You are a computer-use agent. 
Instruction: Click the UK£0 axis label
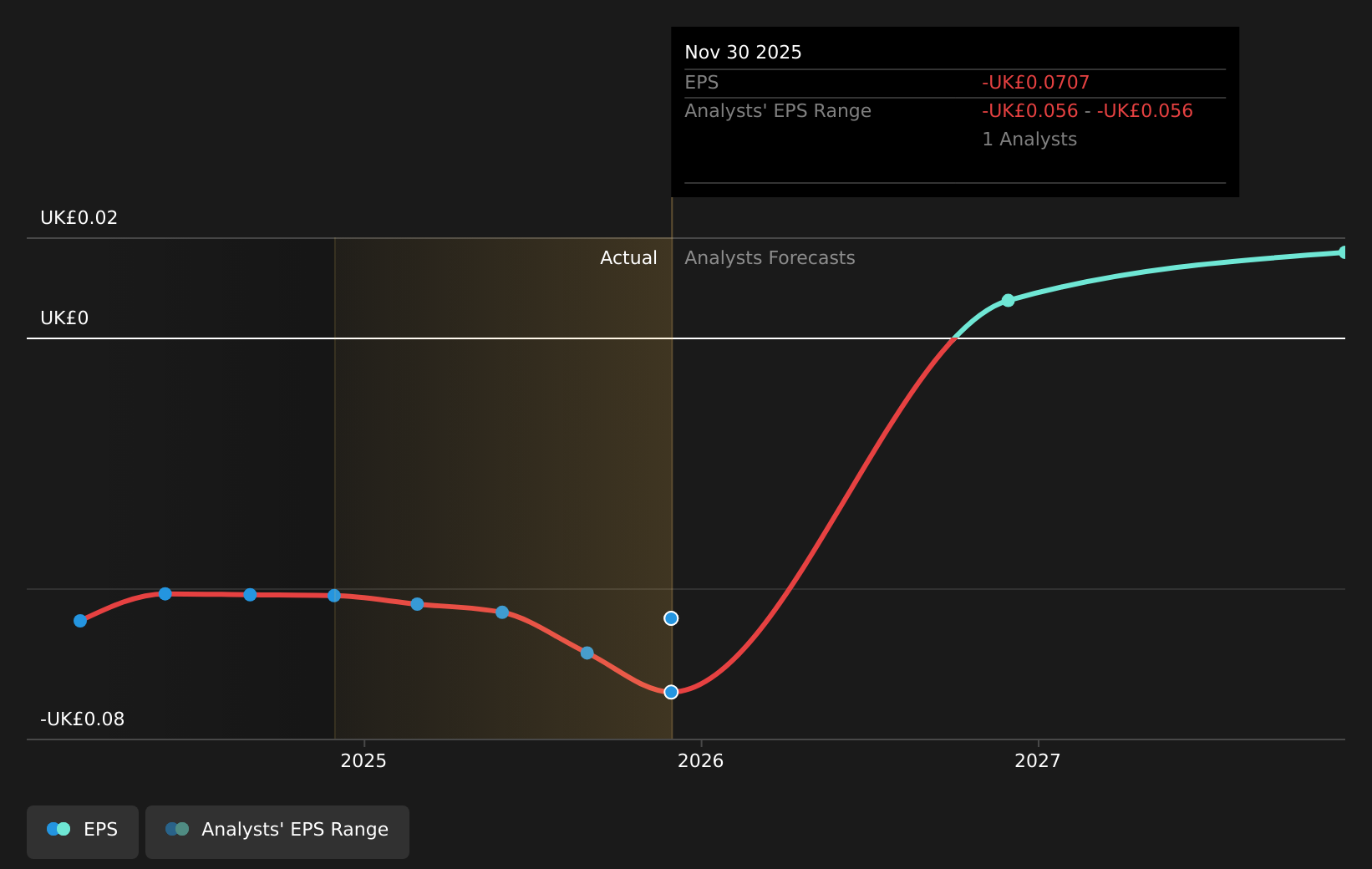(x=64, y=318)
